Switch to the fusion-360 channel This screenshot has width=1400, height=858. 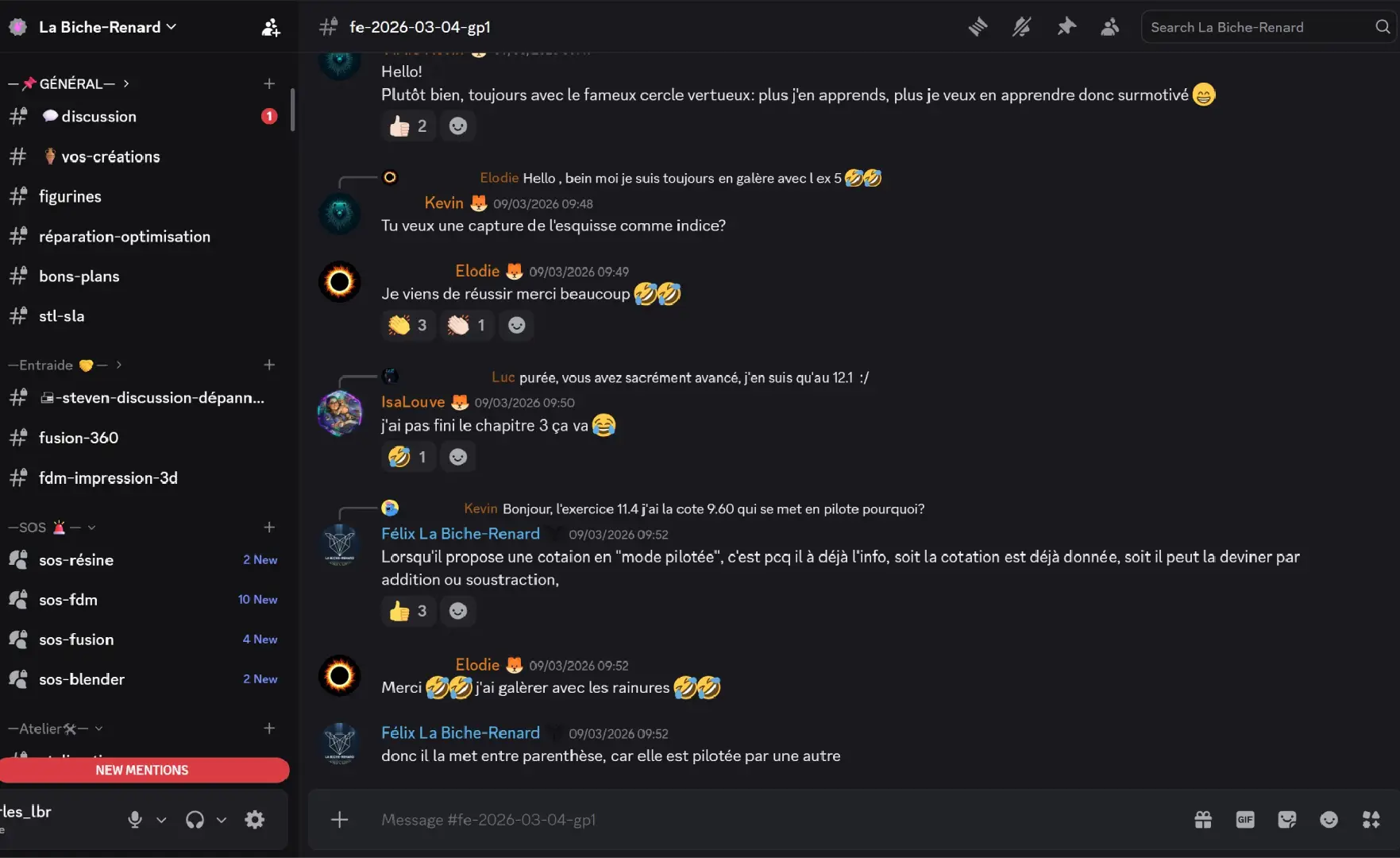79,438
